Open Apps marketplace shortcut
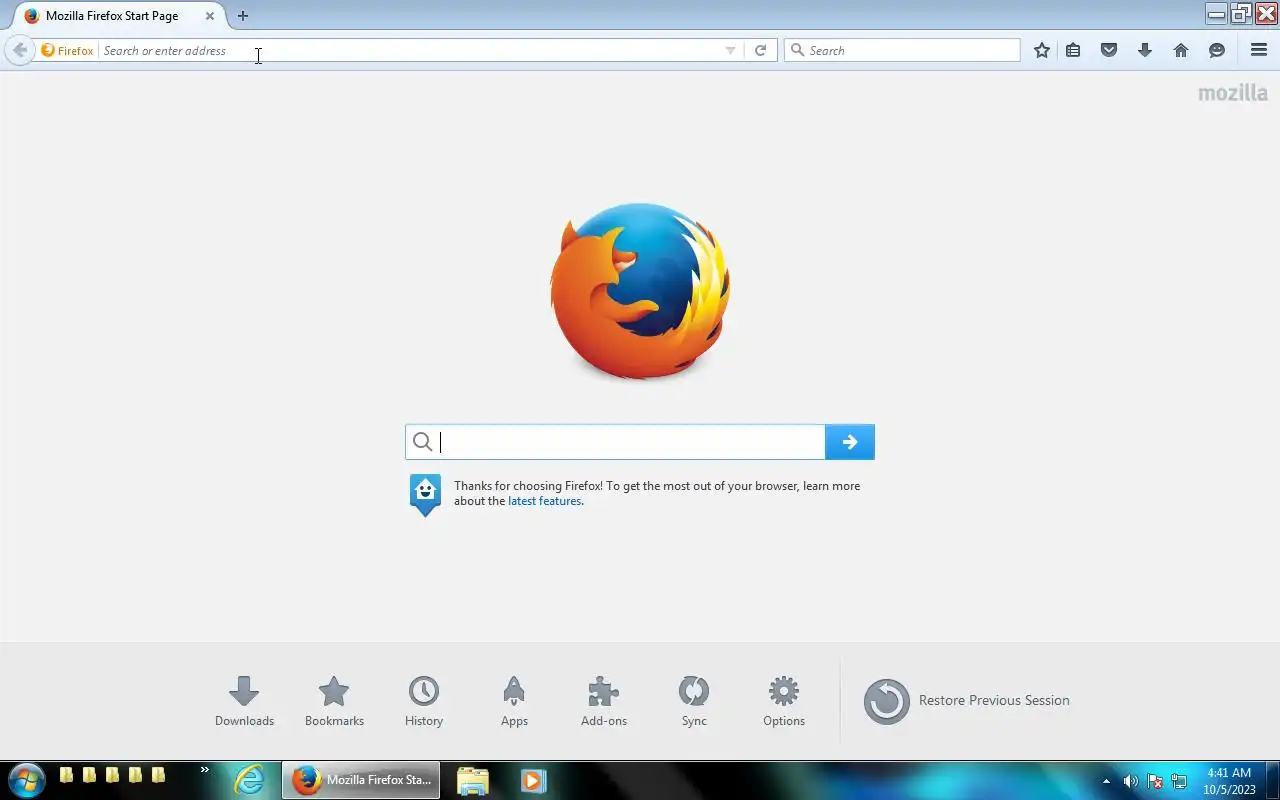The height and width of the screenshot is (800, 1280). pyautogui.click(x=514, y=701)
